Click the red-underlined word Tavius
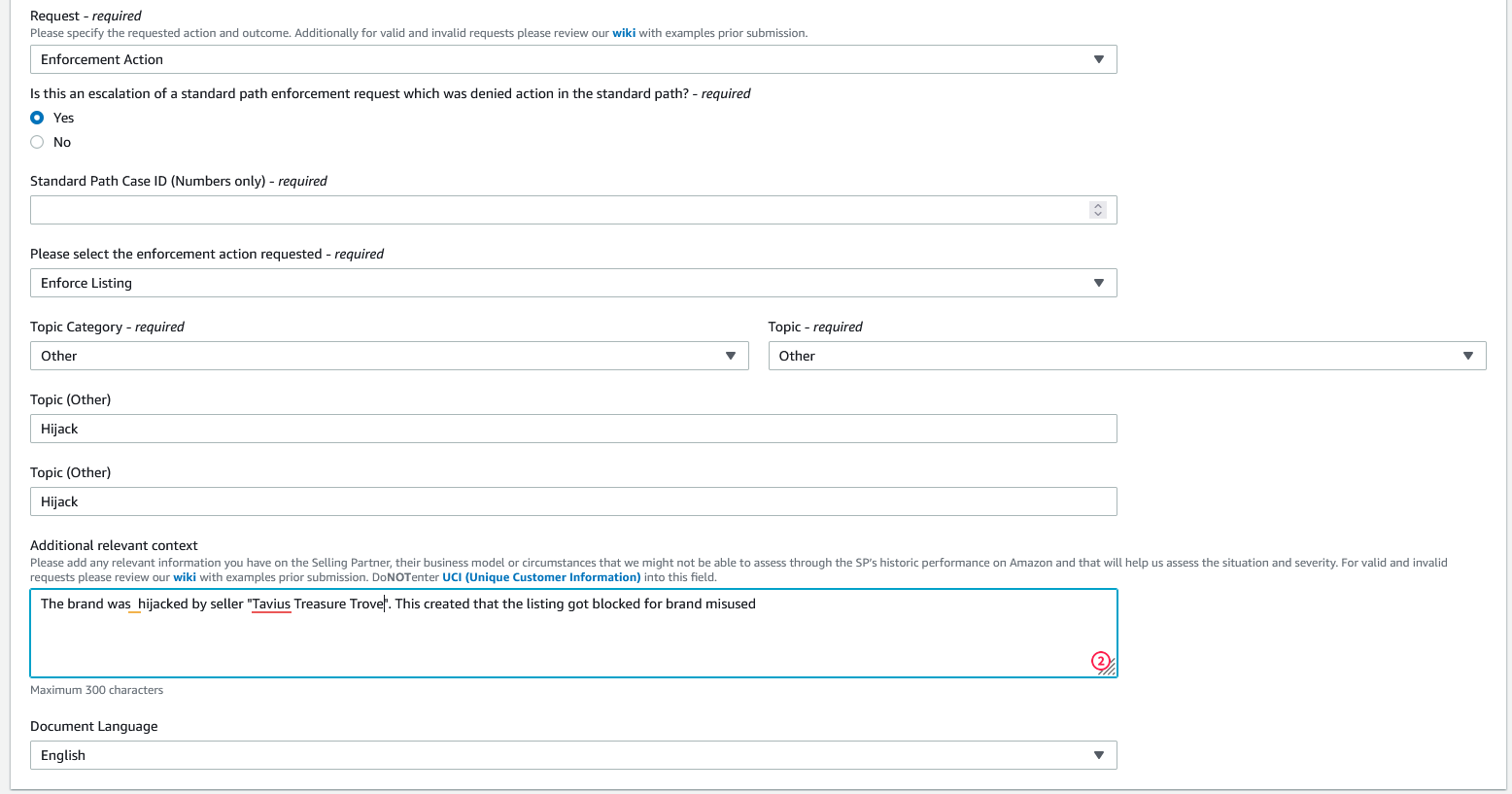Image resolution: width=1512 pixels, height=794 pixels. click(x=272, y=604)
